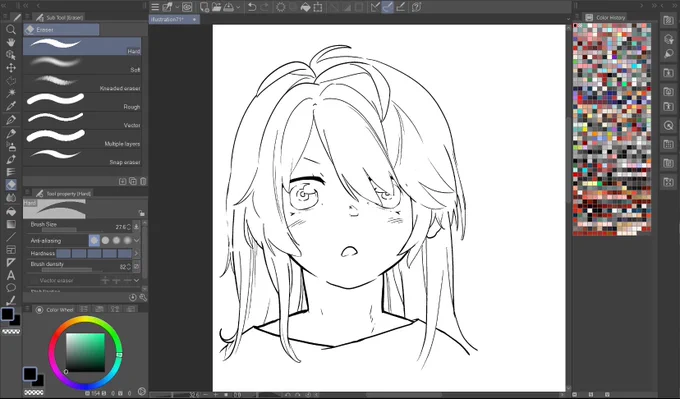Select the first (none) anti-aliasing option
The width and height of the screenshot is (680, 399).
pyautogui.click(x=94, y=240)
